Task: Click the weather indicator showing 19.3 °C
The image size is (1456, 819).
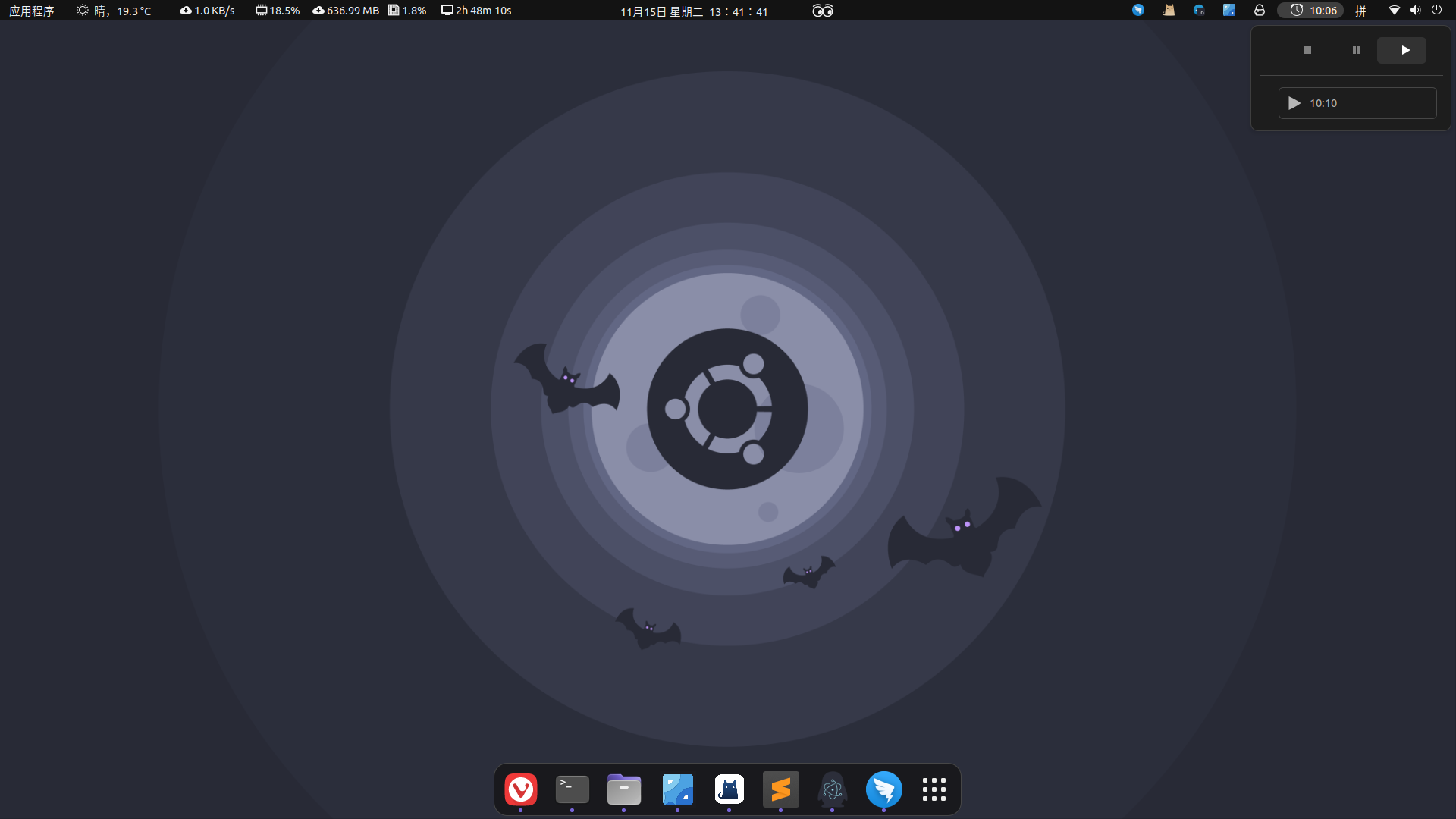Action: coord(115,11)
